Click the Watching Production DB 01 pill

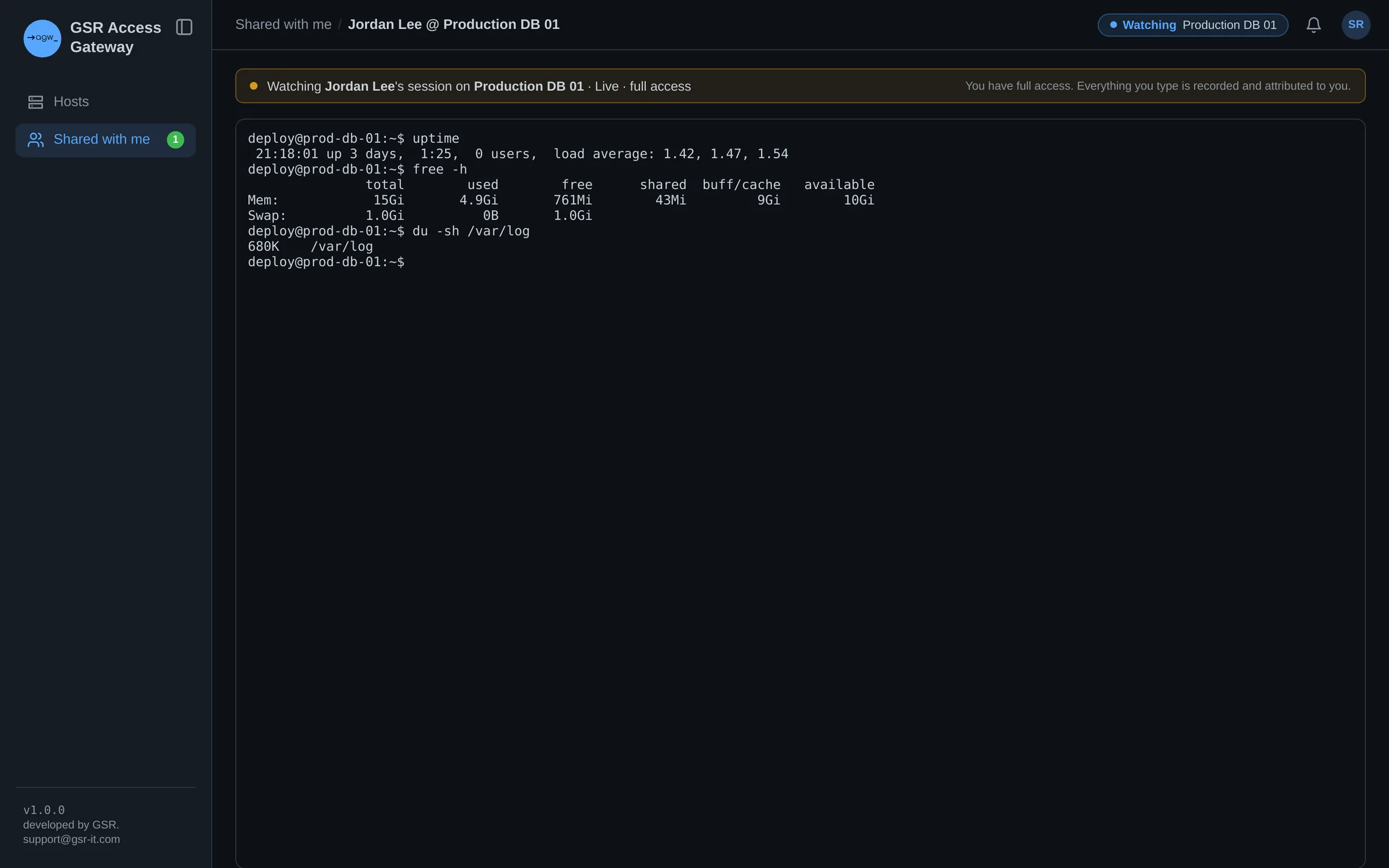pos(1193,25)
